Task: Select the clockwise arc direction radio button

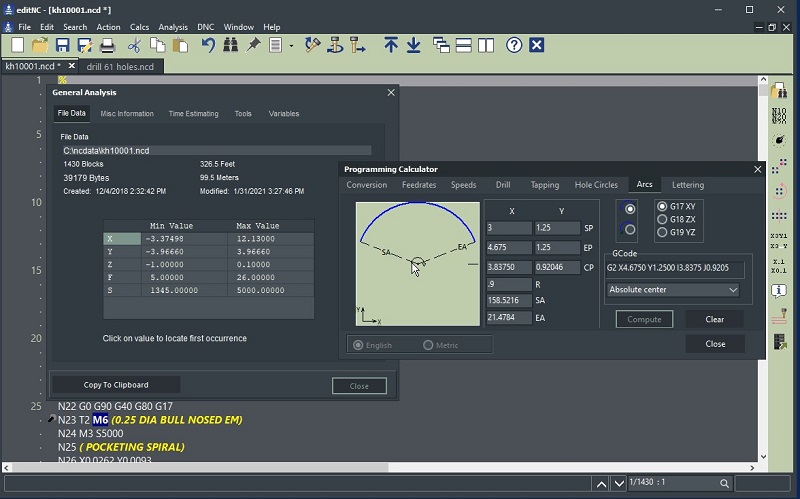Action: point(630,209)
